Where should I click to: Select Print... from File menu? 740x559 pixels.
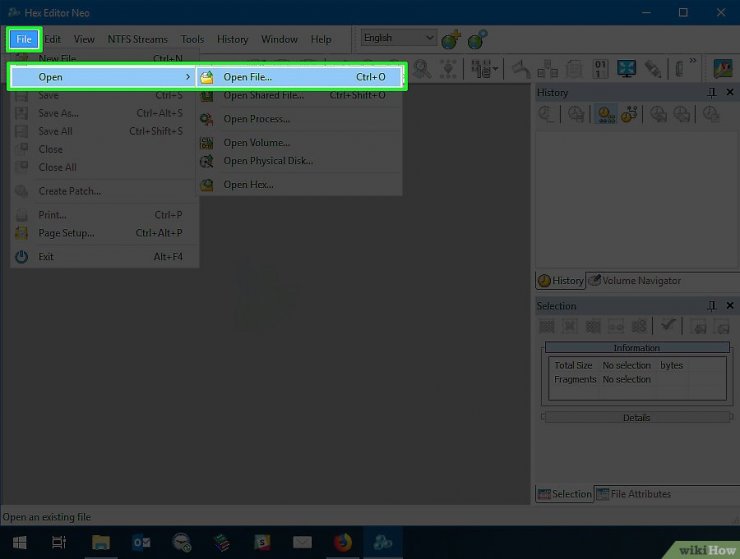104,215
